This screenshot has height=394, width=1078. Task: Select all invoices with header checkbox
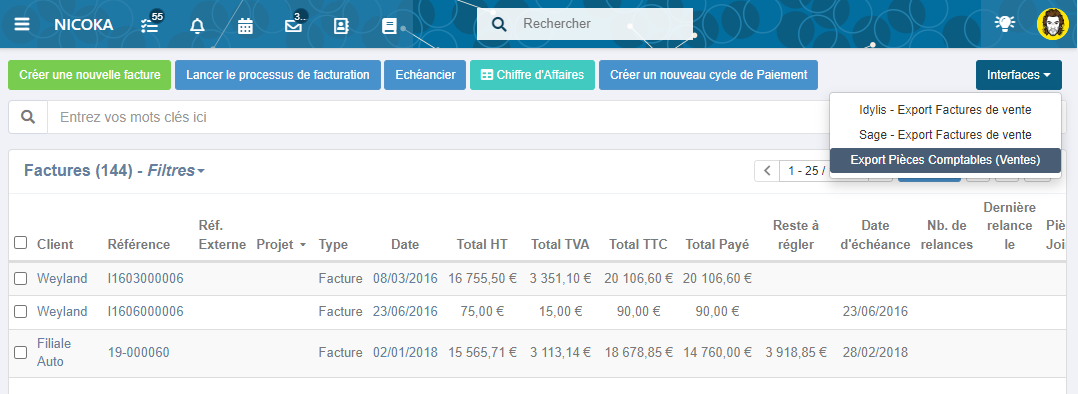pyautogui.click(x=21, y=243)
